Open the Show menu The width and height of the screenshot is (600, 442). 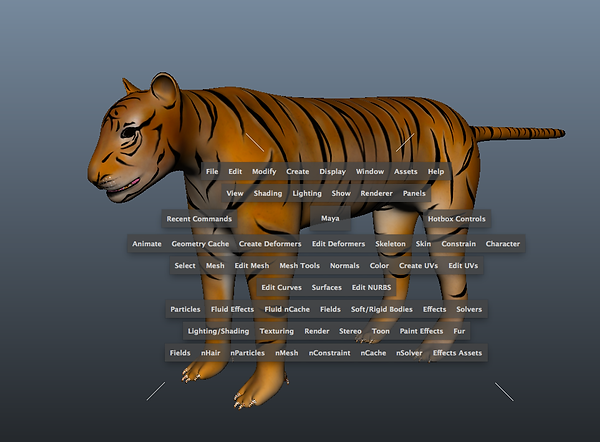(341, 193)
